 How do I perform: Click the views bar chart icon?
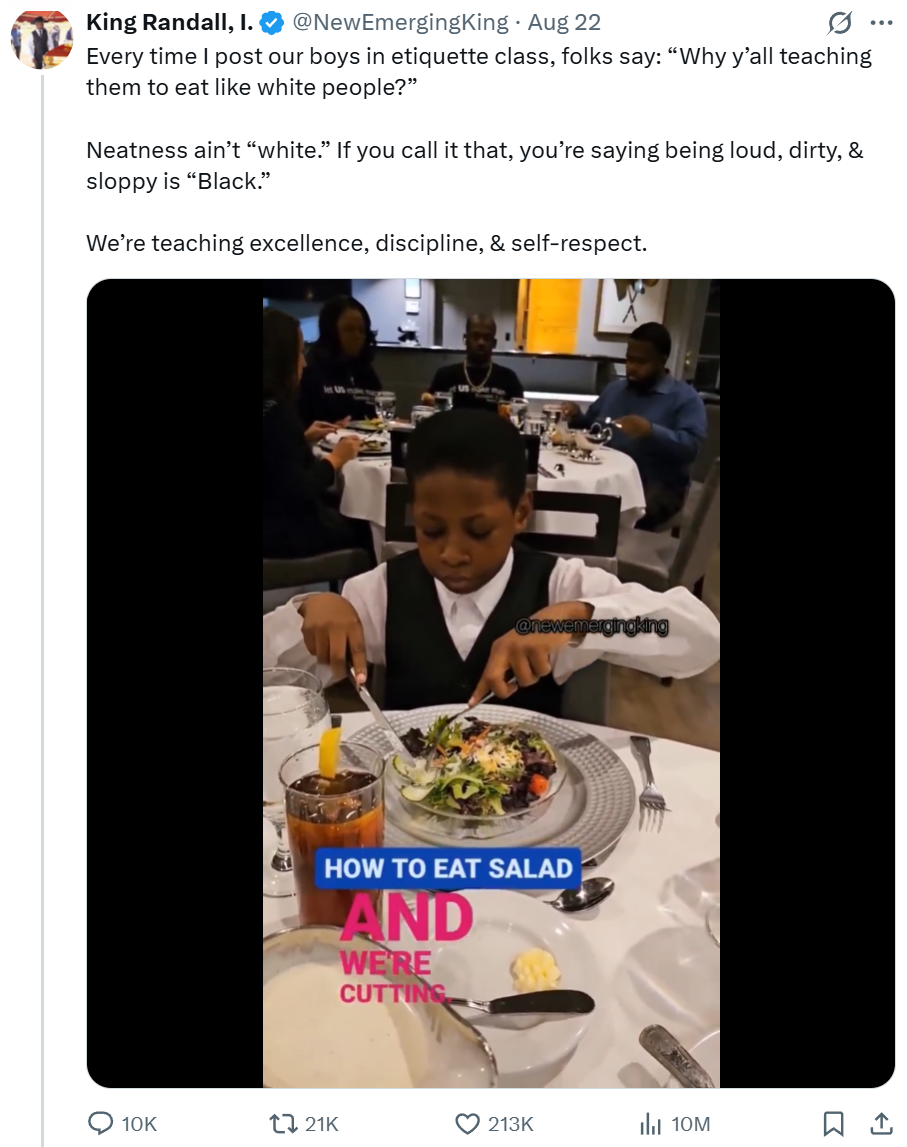651,1124
